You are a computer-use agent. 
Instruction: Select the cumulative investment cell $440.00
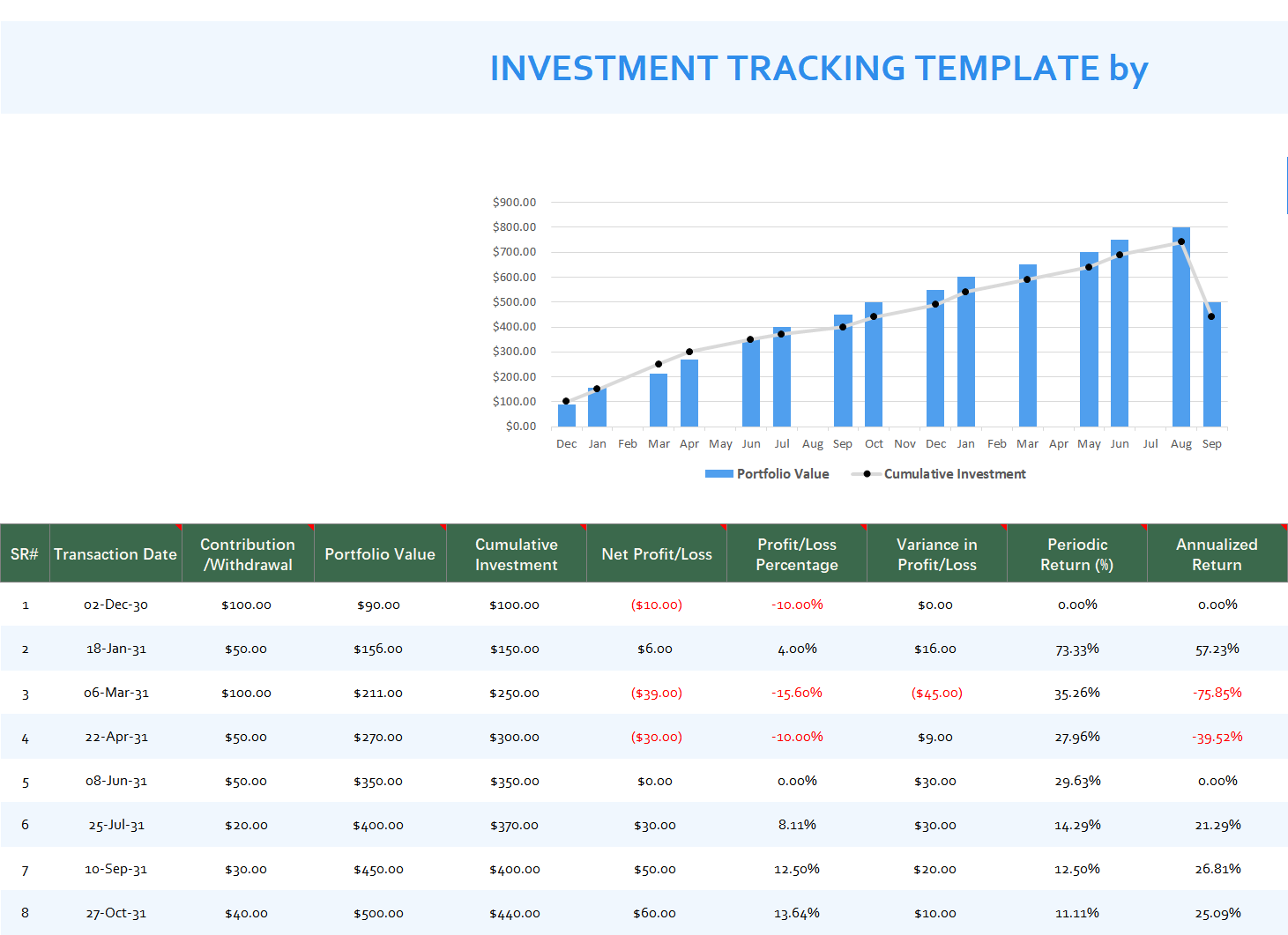[x=515, y=913]
